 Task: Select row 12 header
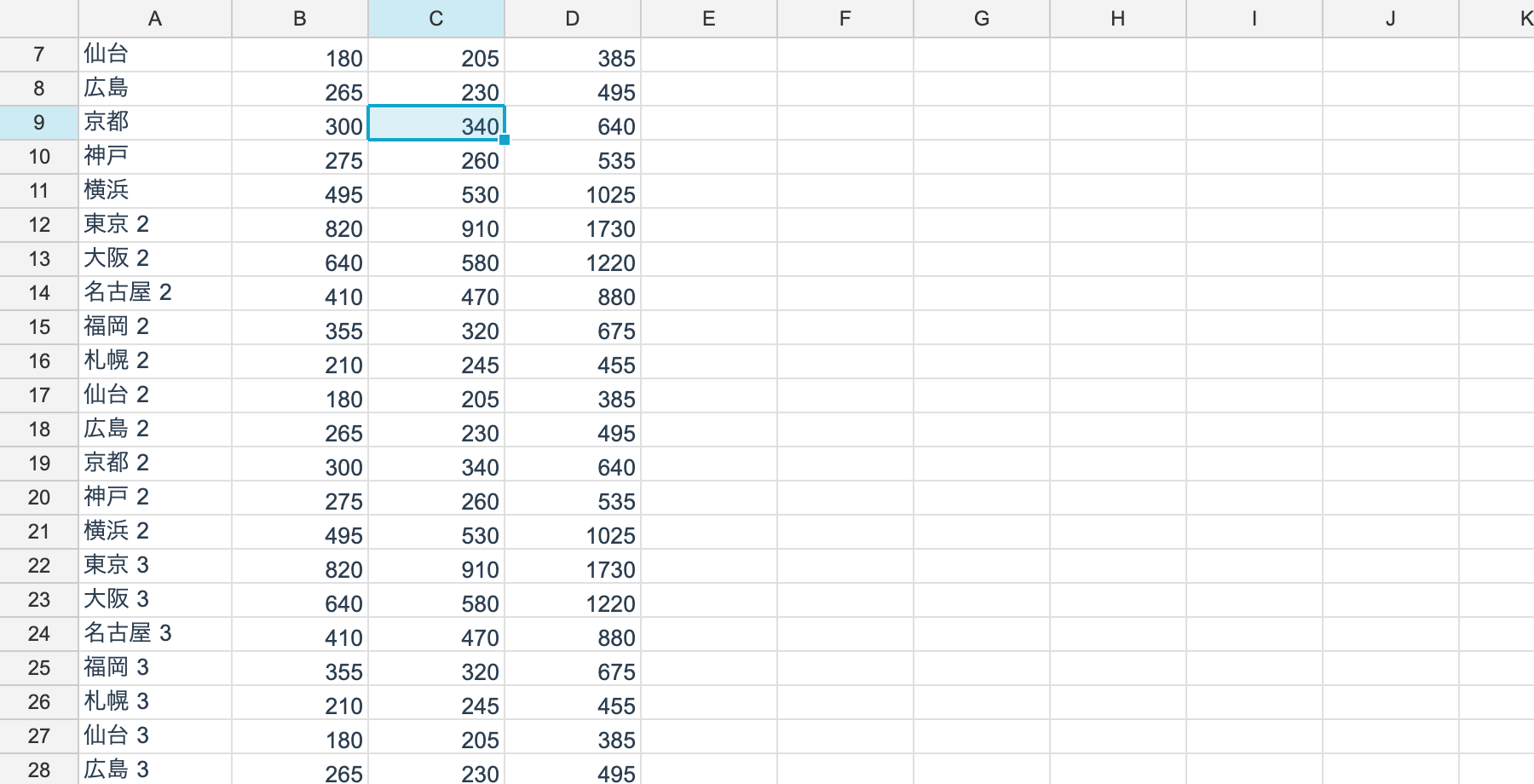click(39, 225)
